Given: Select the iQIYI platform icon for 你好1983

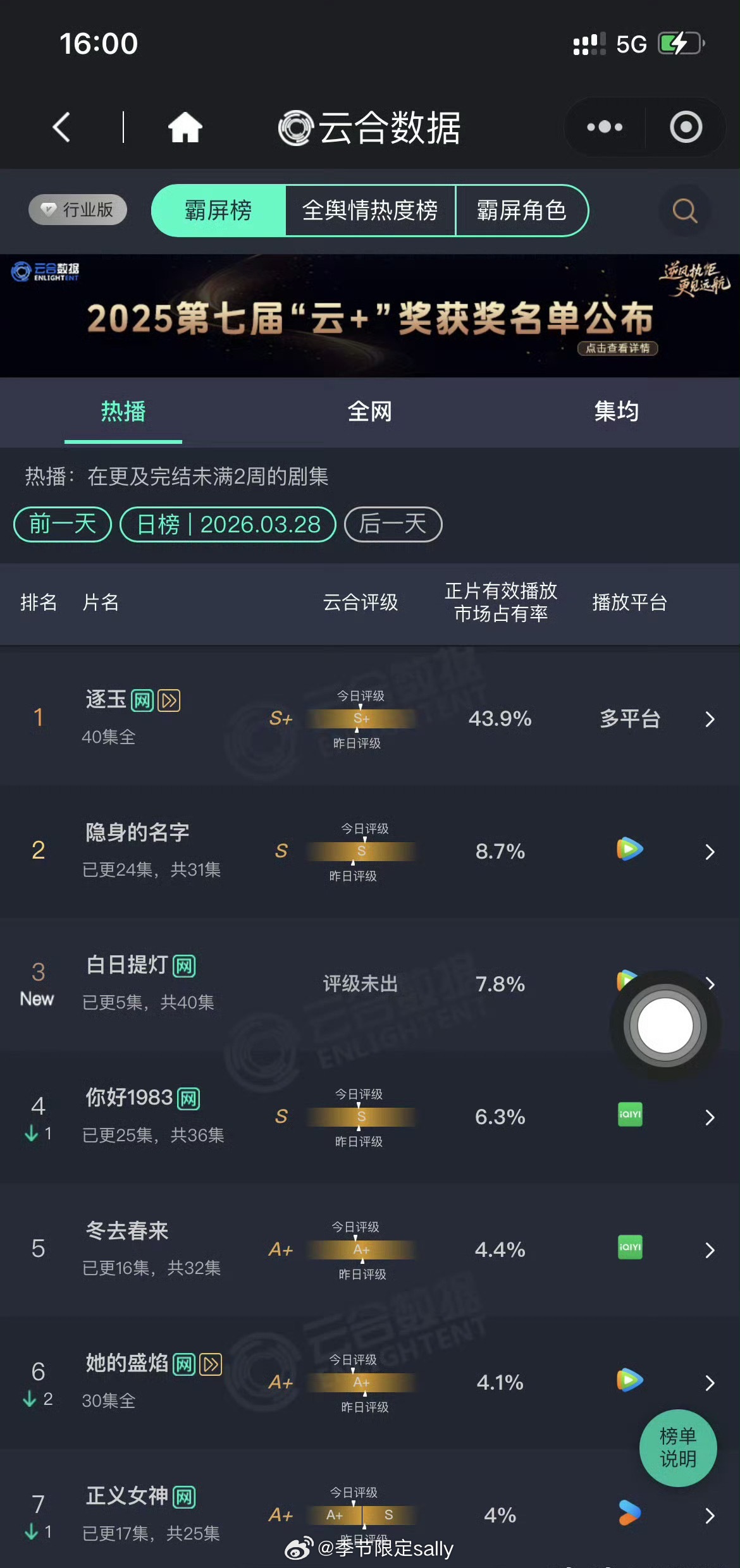Looking at the screenshot, I should tap(629, 1115).
